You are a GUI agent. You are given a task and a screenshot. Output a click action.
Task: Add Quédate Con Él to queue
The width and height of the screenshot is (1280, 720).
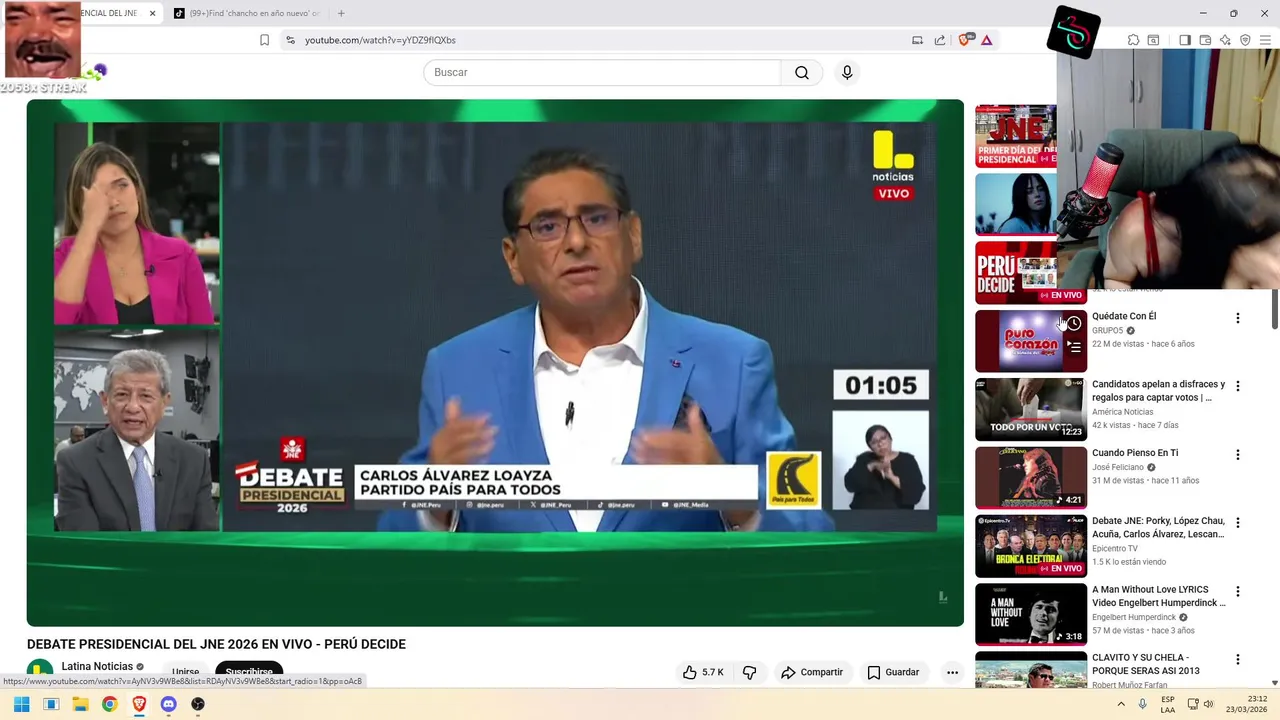coord(1073,347)
